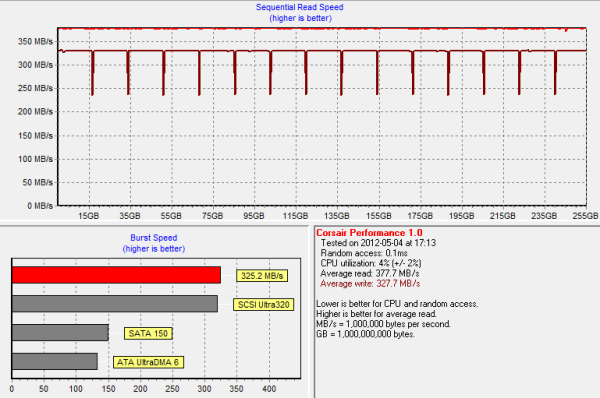Select the gray SCSI Ultra320 bar
This screenshot has width=600, height=398.
[x=115, y=303]
